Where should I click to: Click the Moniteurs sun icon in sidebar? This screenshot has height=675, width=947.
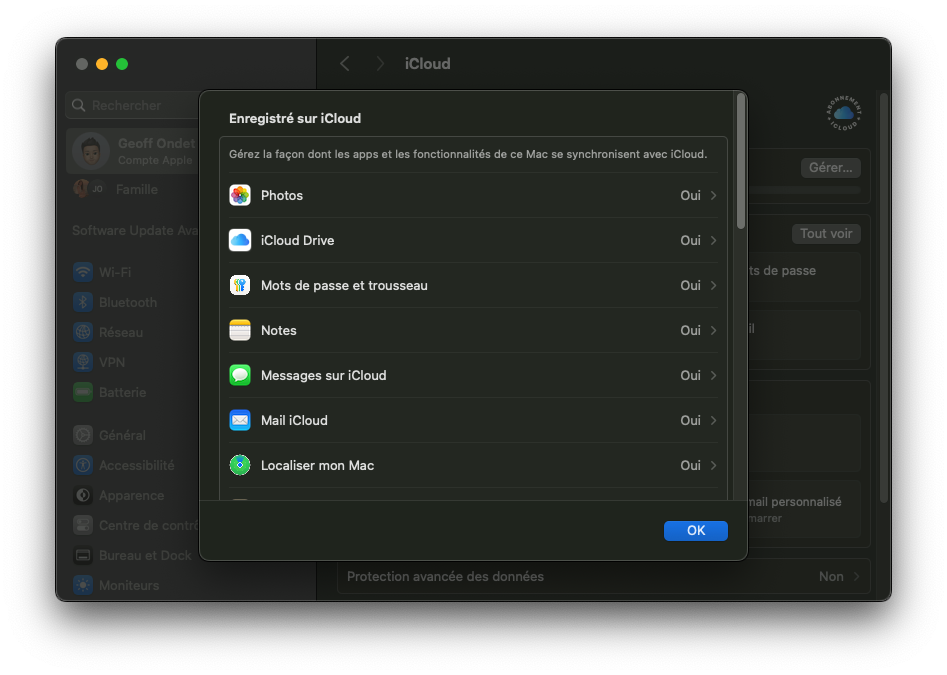tap(83, 585)
